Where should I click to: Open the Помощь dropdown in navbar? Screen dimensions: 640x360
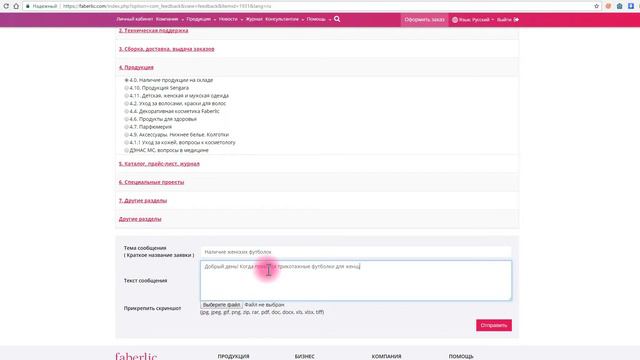(x=319, y=19)
